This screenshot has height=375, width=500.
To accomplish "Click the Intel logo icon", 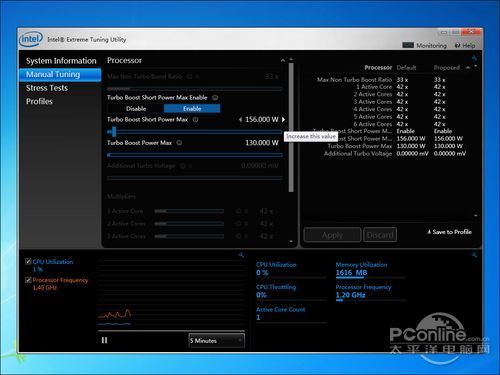I will click(31, 39).
